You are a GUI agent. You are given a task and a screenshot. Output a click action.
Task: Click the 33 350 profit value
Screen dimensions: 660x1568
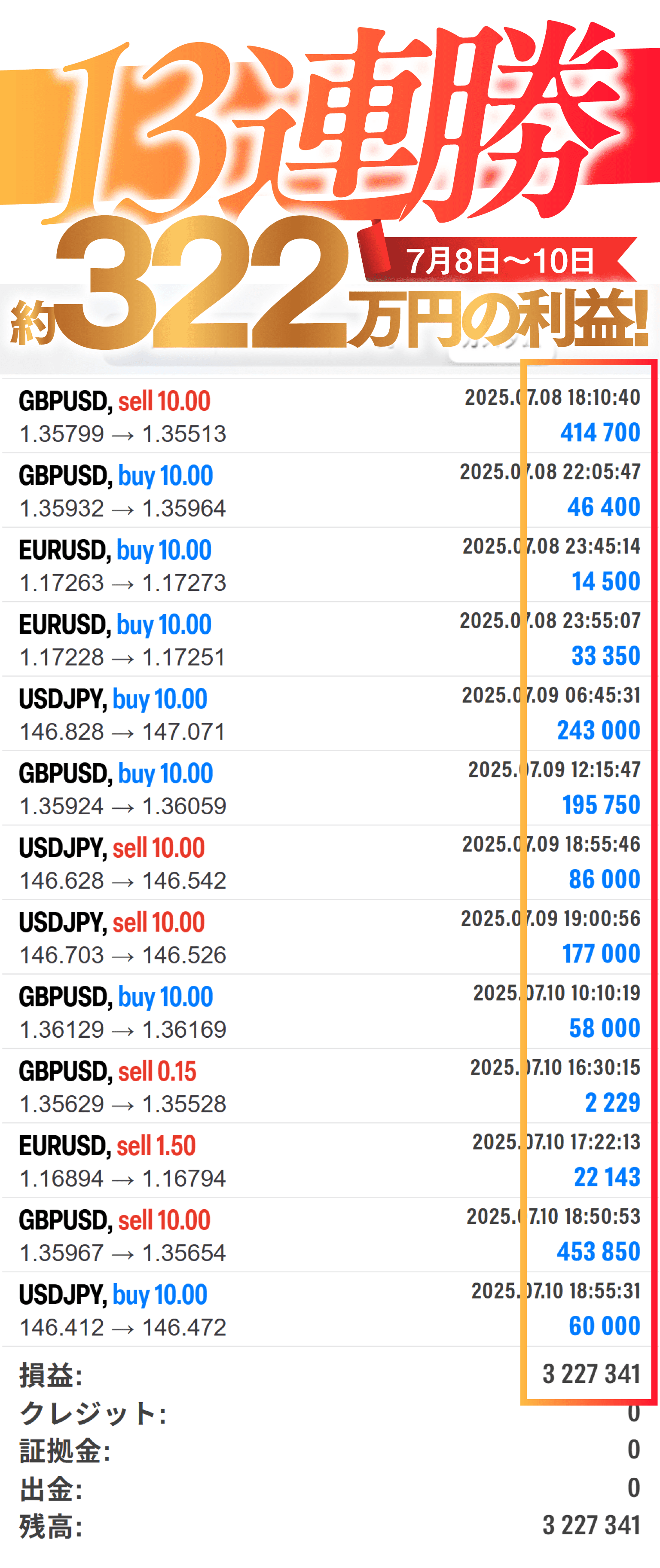[605, 656]
